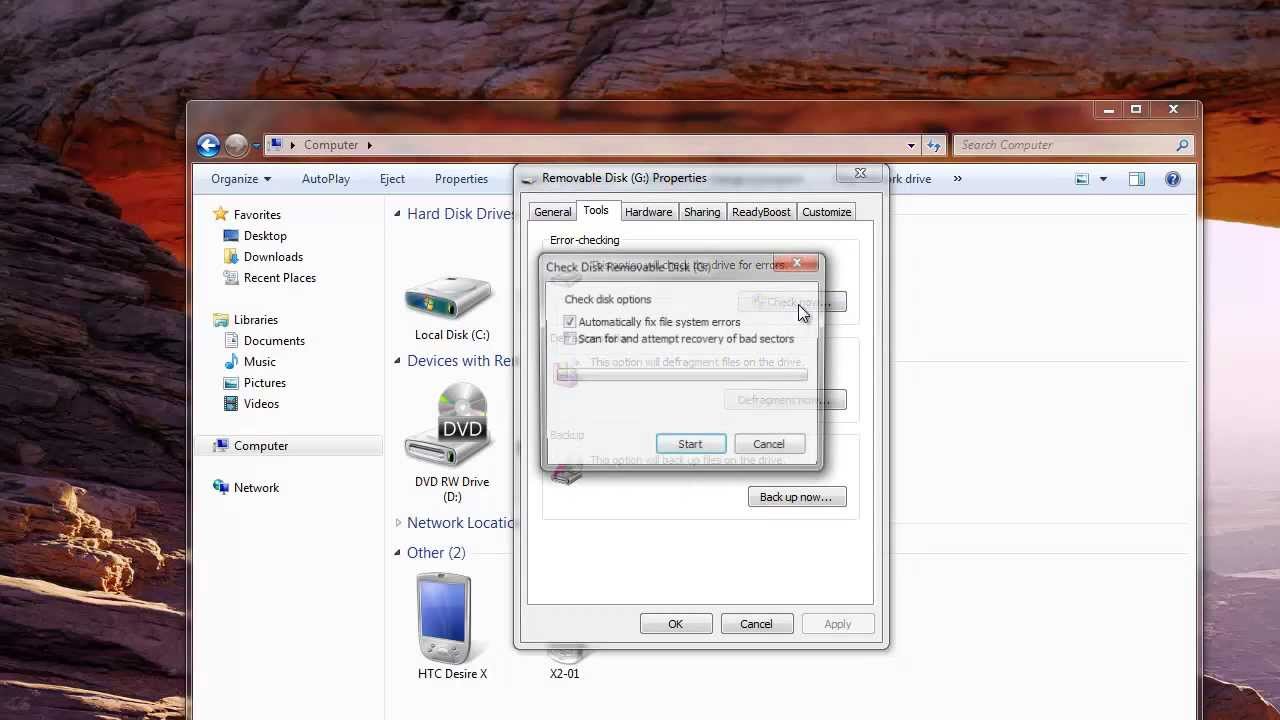
Task: Collapse the Other (2) group
Action: (398, 552)
